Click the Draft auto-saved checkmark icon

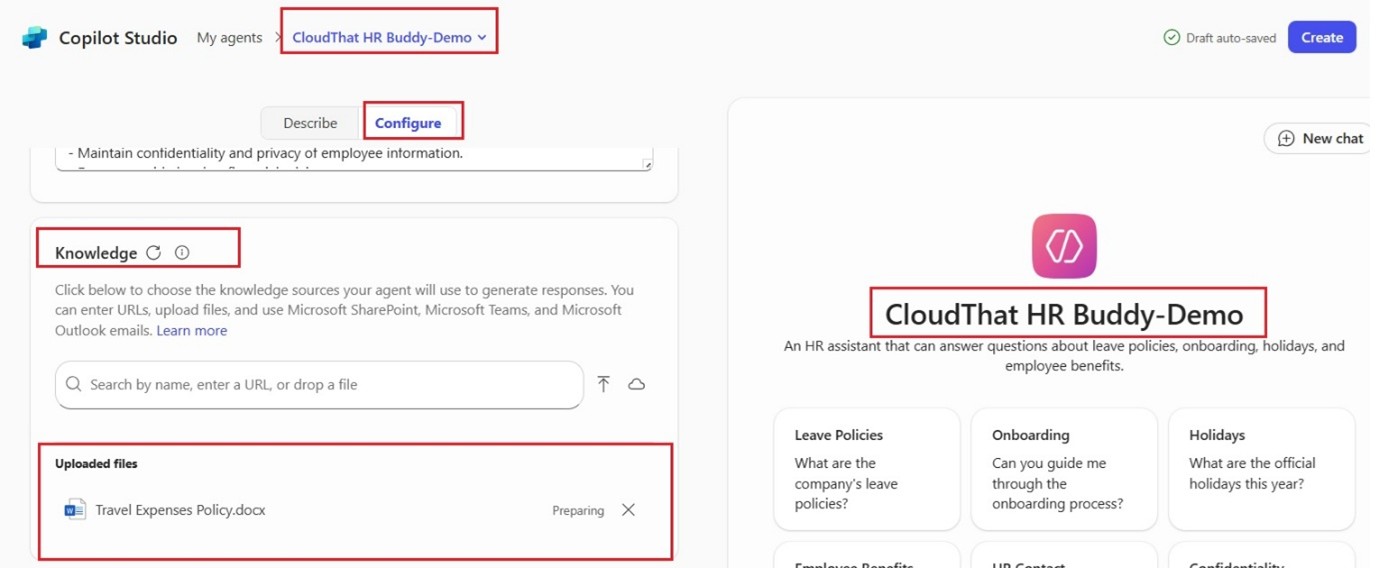coord(1171,38)
